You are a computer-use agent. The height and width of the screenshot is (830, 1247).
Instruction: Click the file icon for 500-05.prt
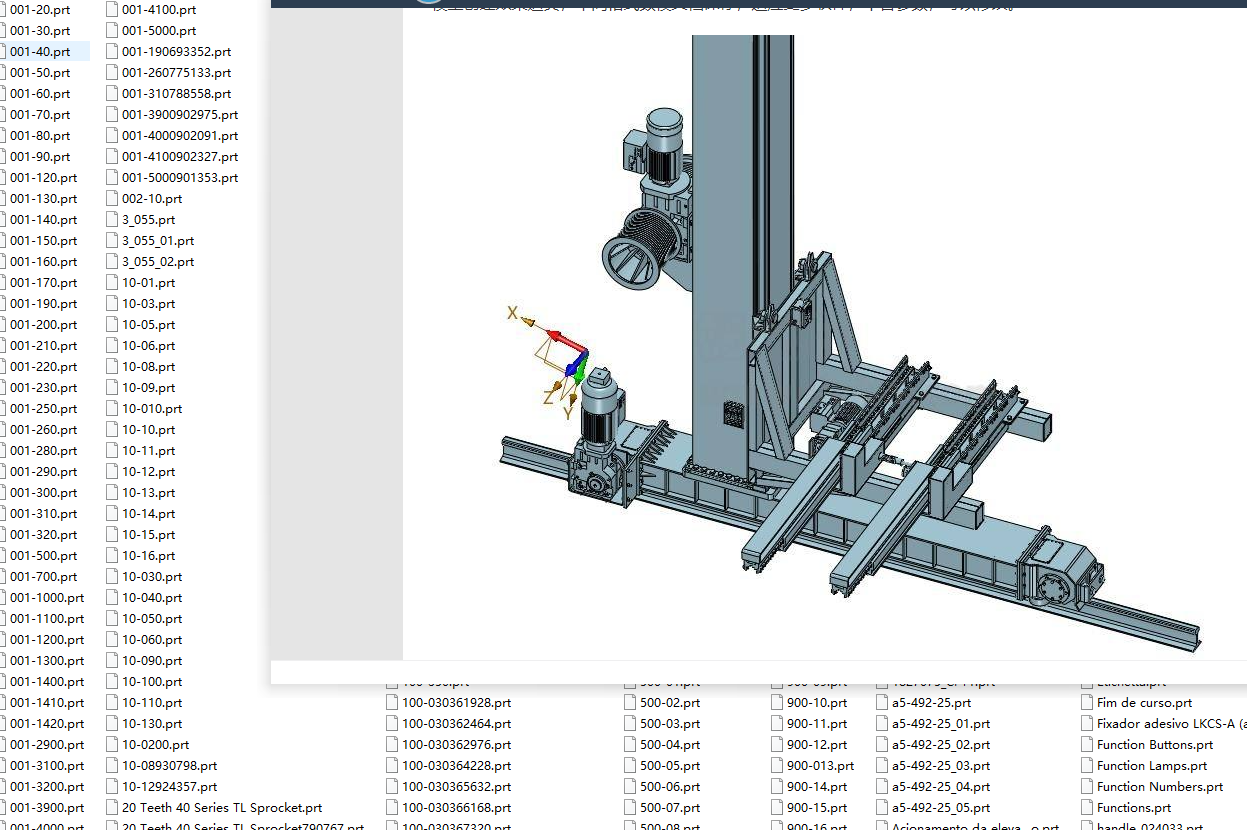pyautogui.click(x=630, y=765)
